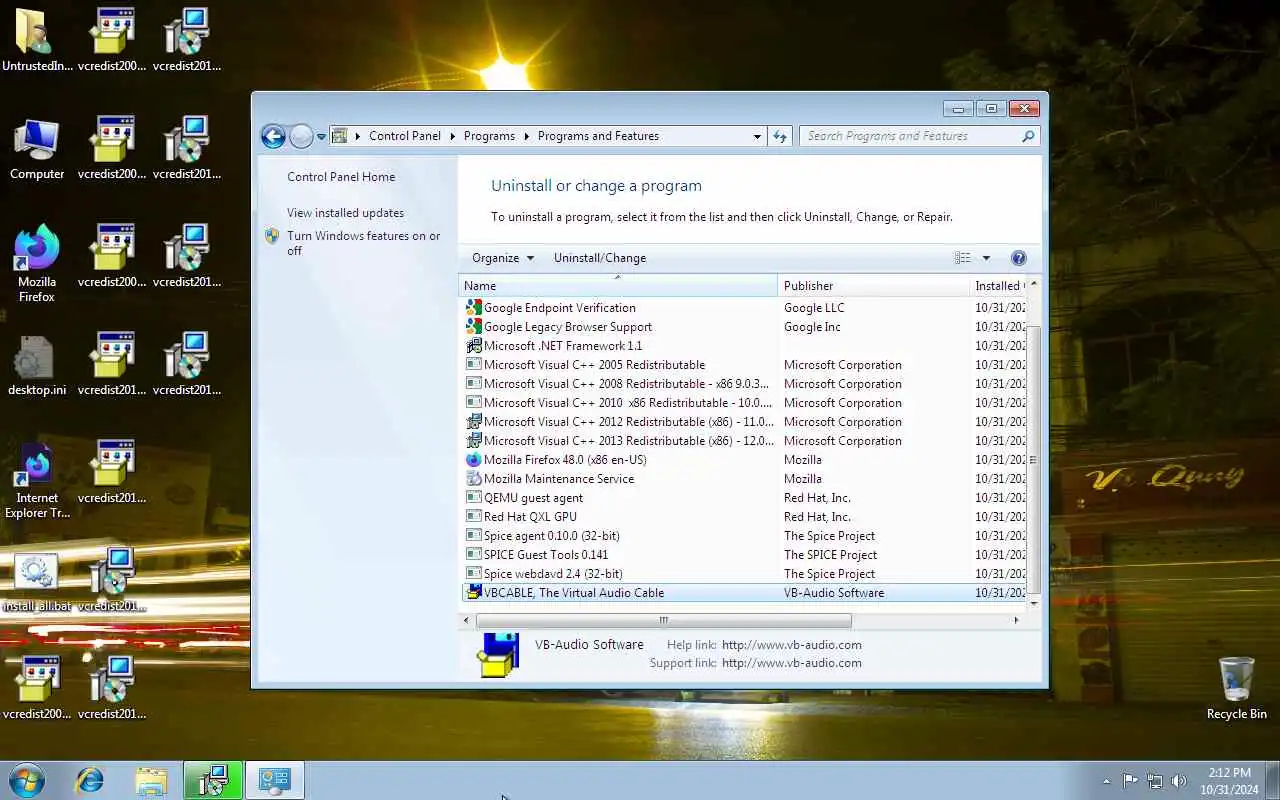Viewport: 1280px width, 800px height.
Task: Open the Organize dropdown menu
Action: pyautogui.click(x=503, y=258)
